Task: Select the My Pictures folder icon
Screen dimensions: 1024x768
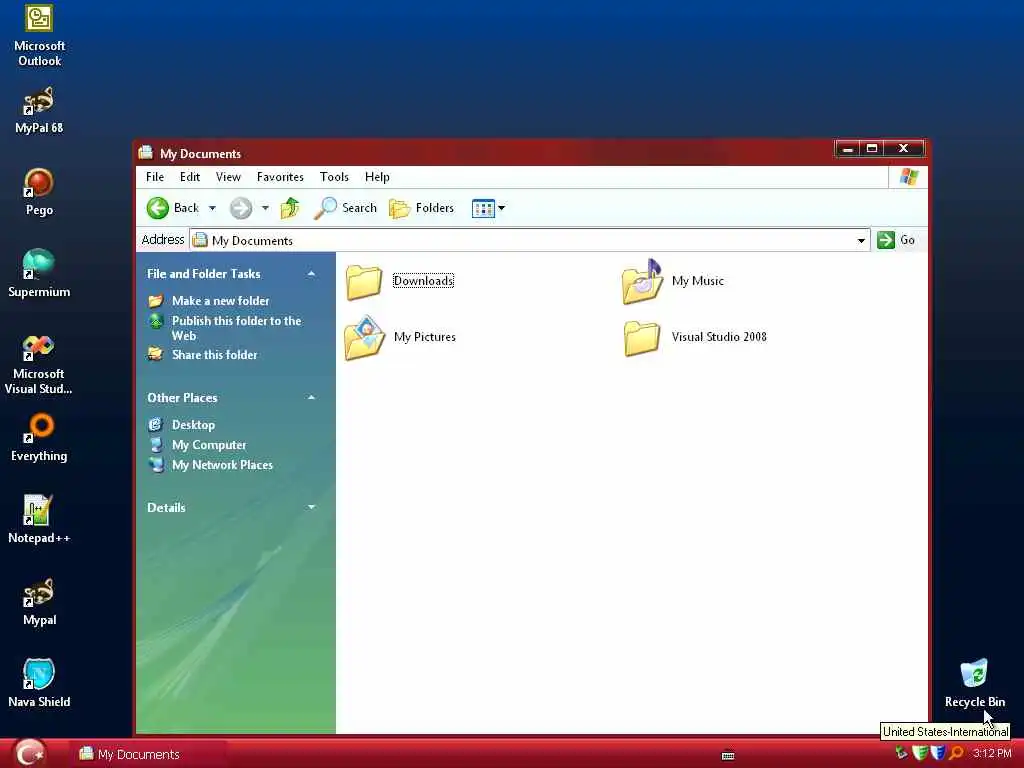Action: coord(364,338)
